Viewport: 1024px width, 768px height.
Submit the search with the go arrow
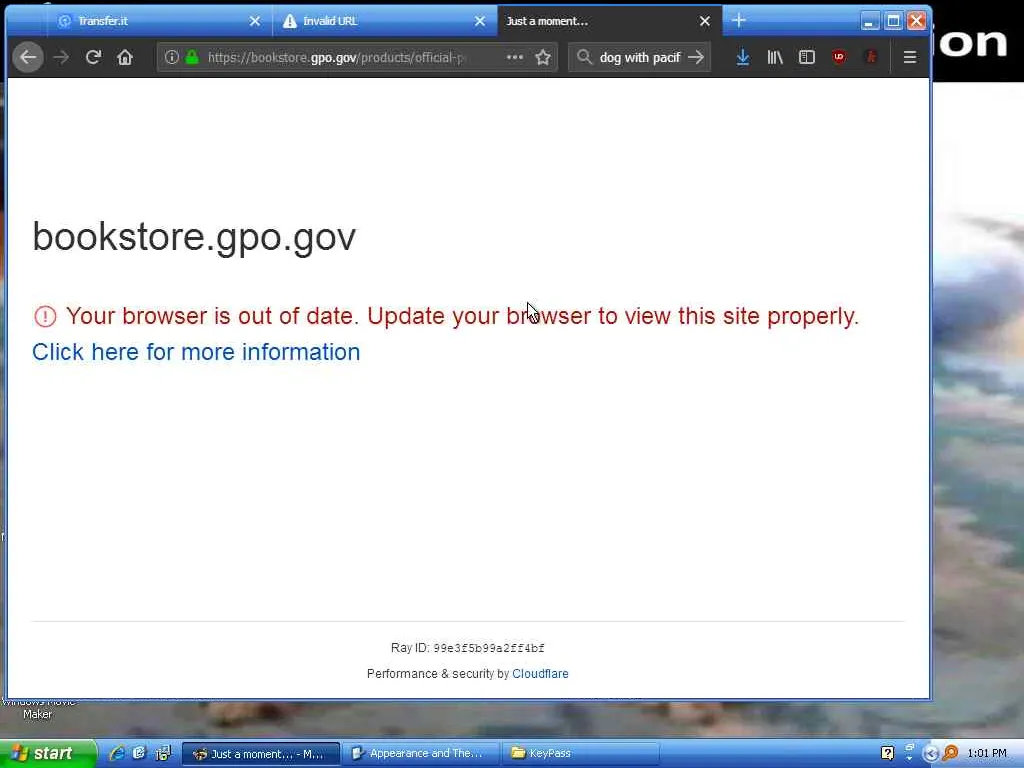pyautogui.click(x=696, y=57)
